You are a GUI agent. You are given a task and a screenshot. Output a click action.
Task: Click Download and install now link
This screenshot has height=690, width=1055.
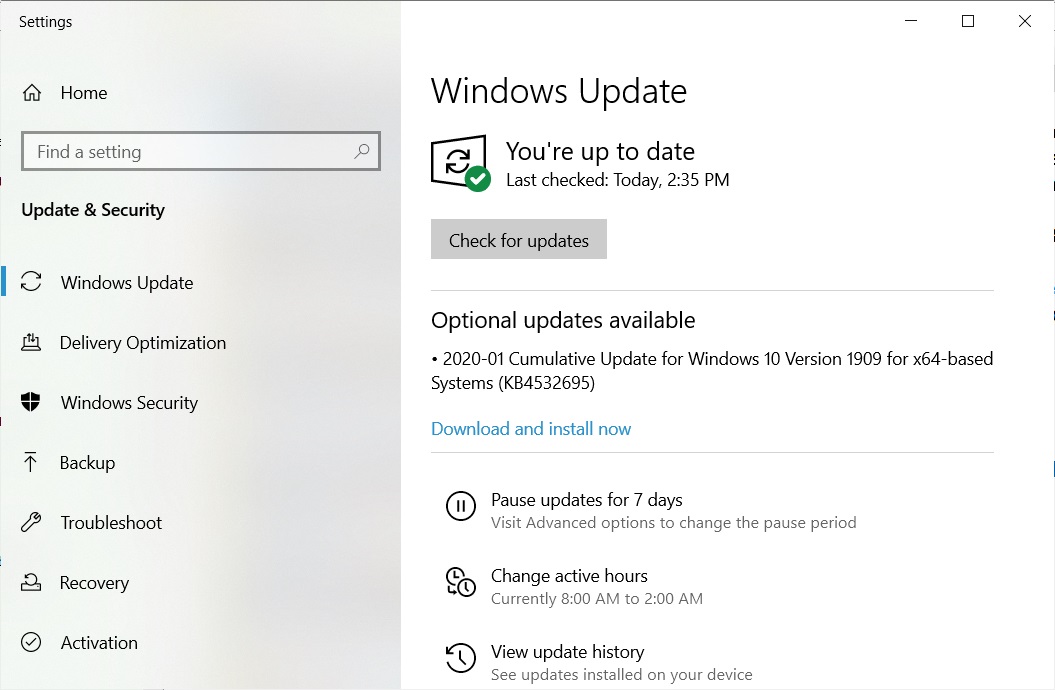coord(531,429)
